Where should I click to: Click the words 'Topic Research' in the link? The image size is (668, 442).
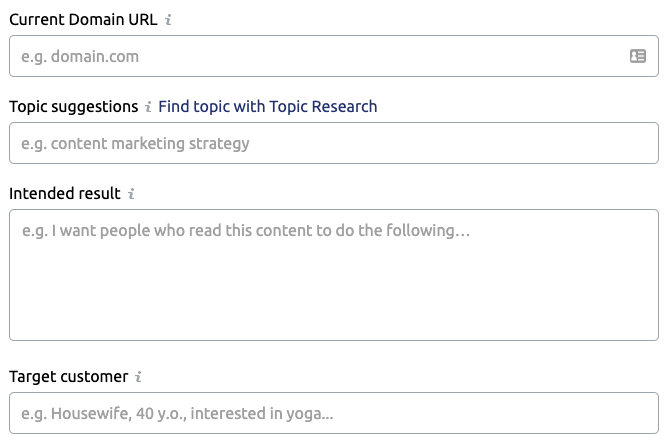coord(323,106)
